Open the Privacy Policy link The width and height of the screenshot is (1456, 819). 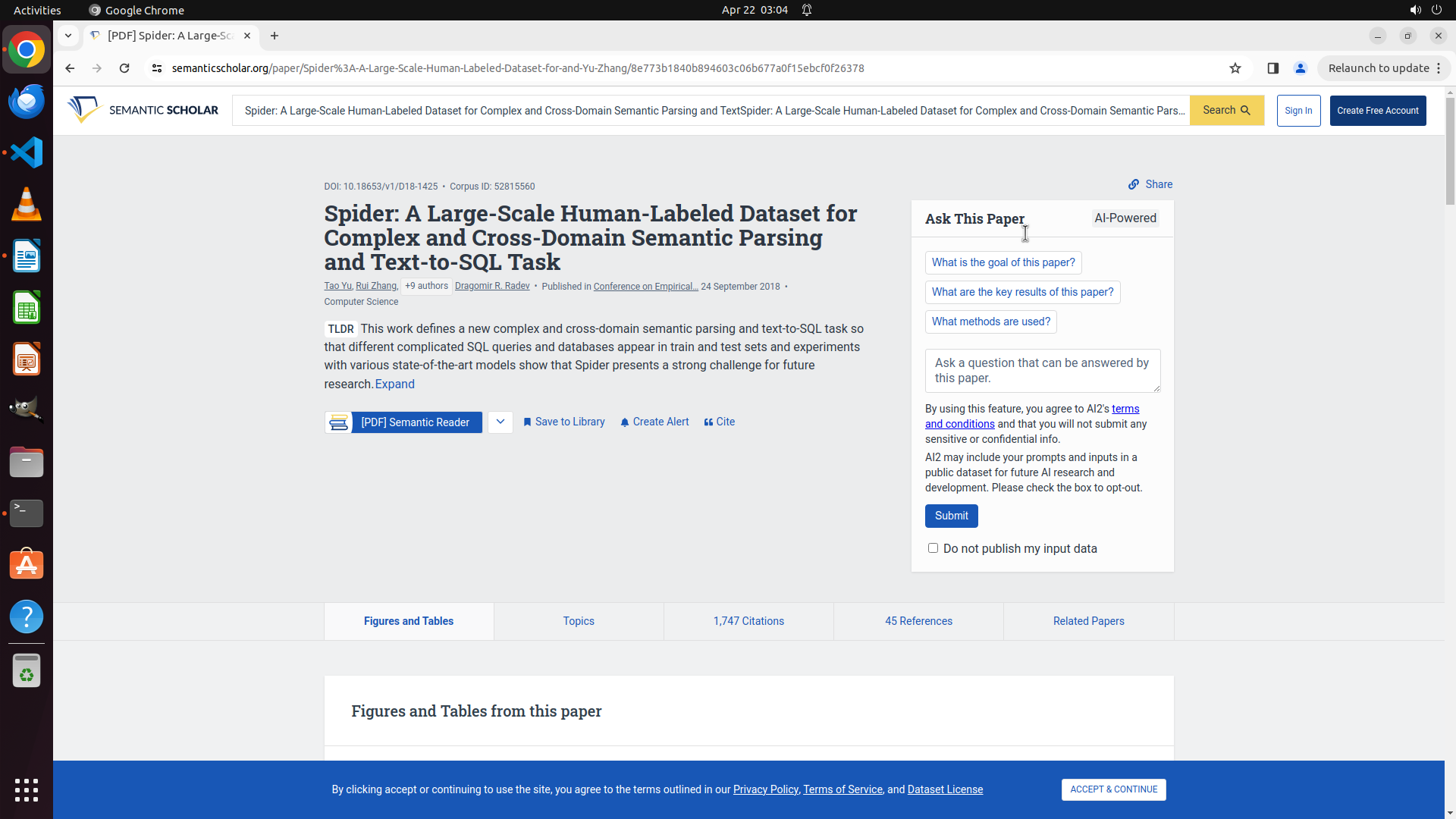point(765,789)
